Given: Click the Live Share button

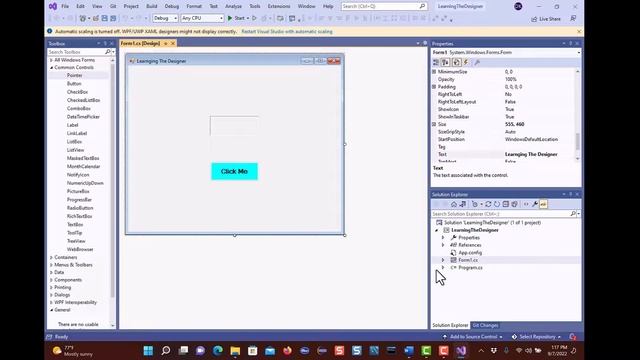Looking at the screenshot, I should (x=546, y=19).
